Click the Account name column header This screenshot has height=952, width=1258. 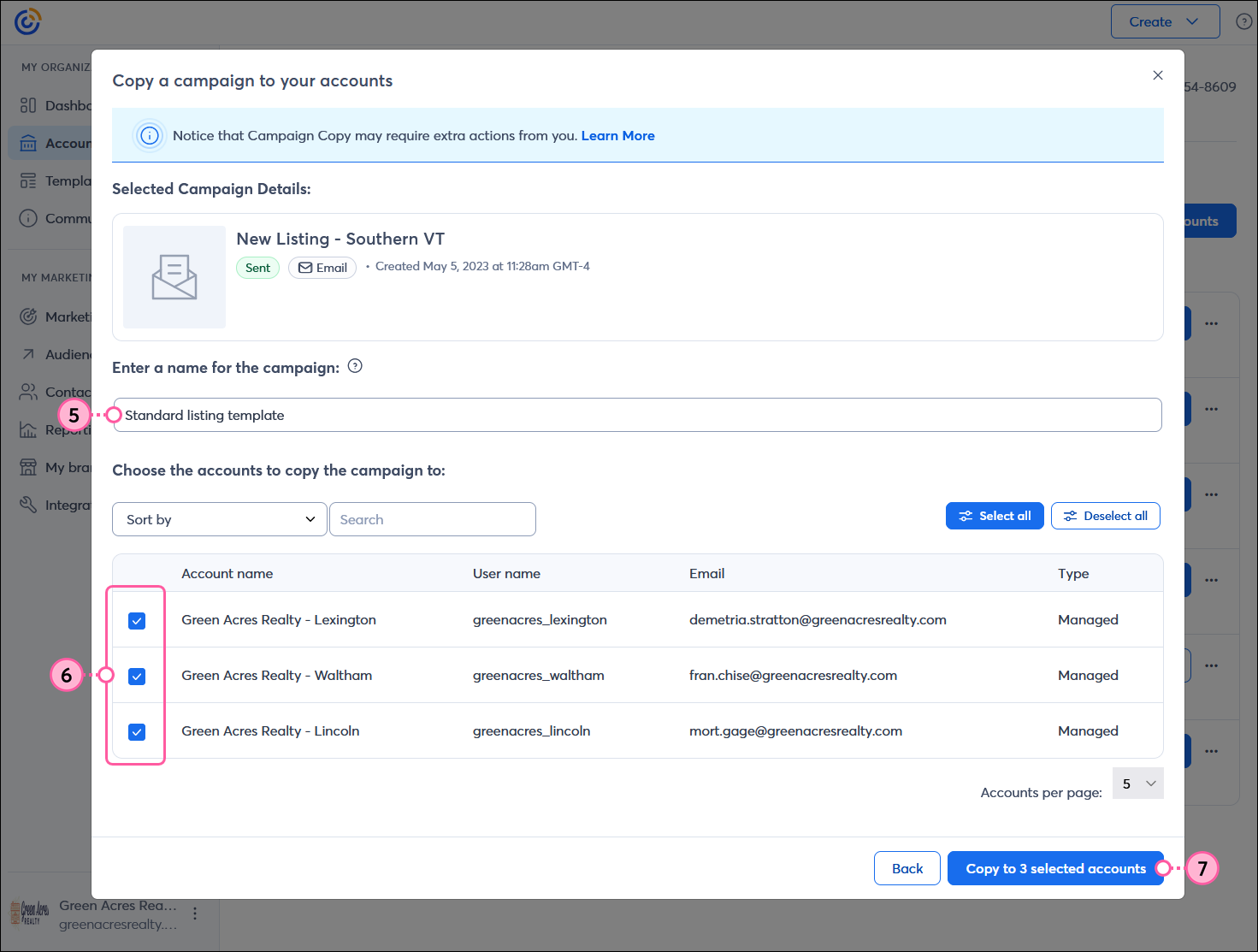pyautogui.click(x=227, y=573)
